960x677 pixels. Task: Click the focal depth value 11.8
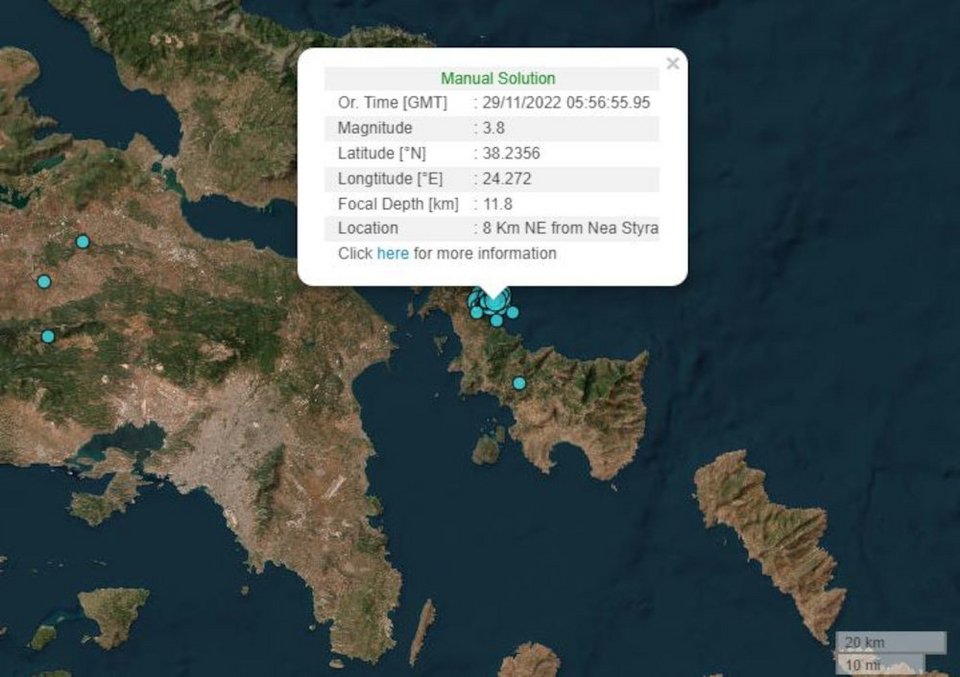pos(497,204)
